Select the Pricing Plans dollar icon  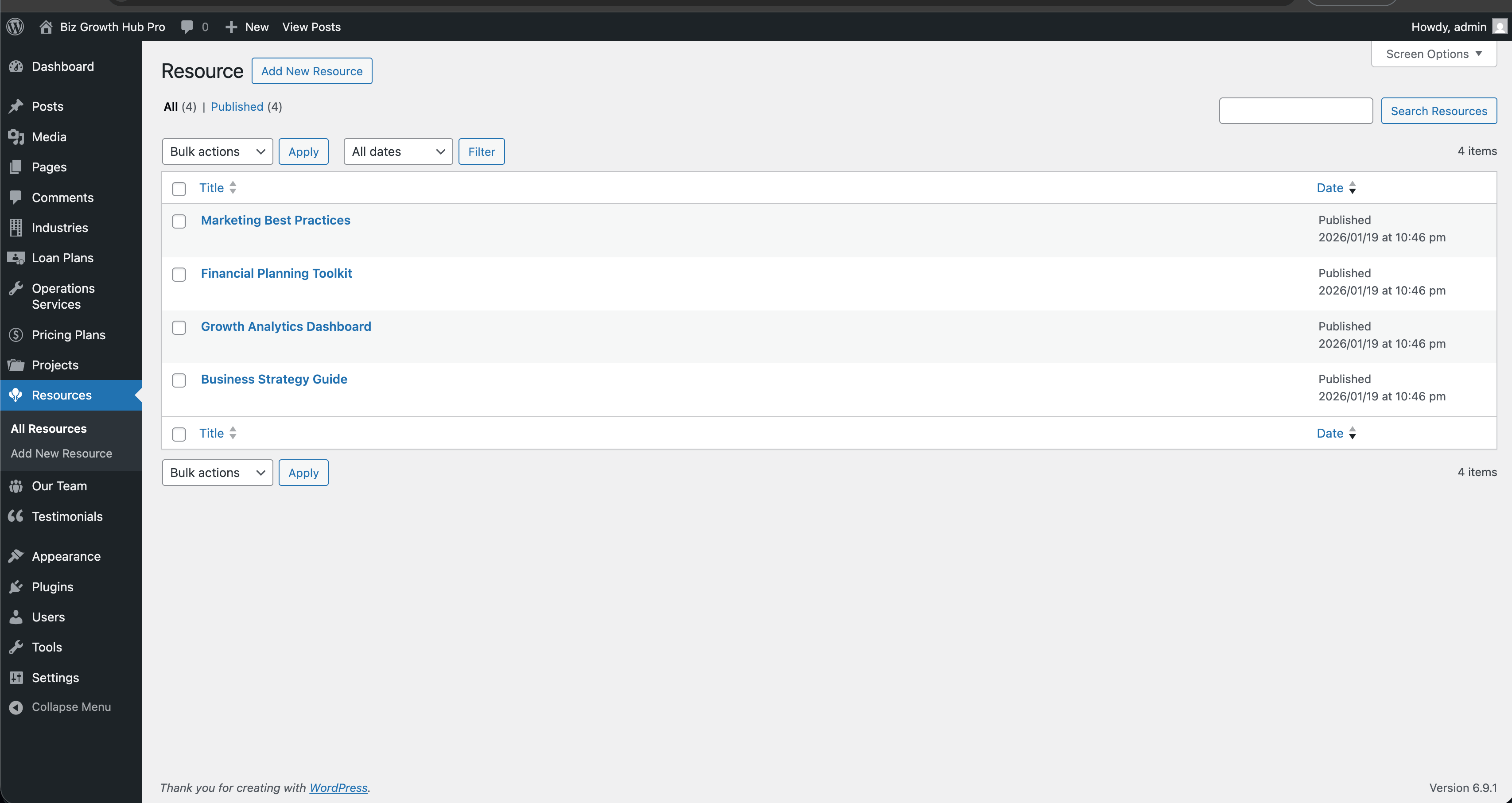point(16,334)
